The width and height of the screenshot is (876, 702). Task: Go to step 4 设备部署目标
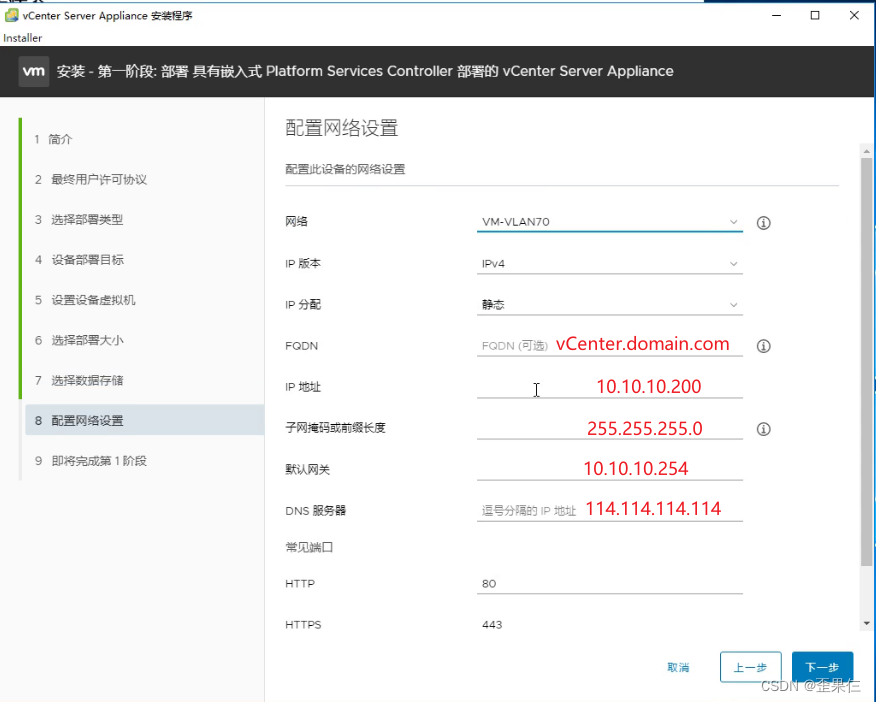coord(79,260)
